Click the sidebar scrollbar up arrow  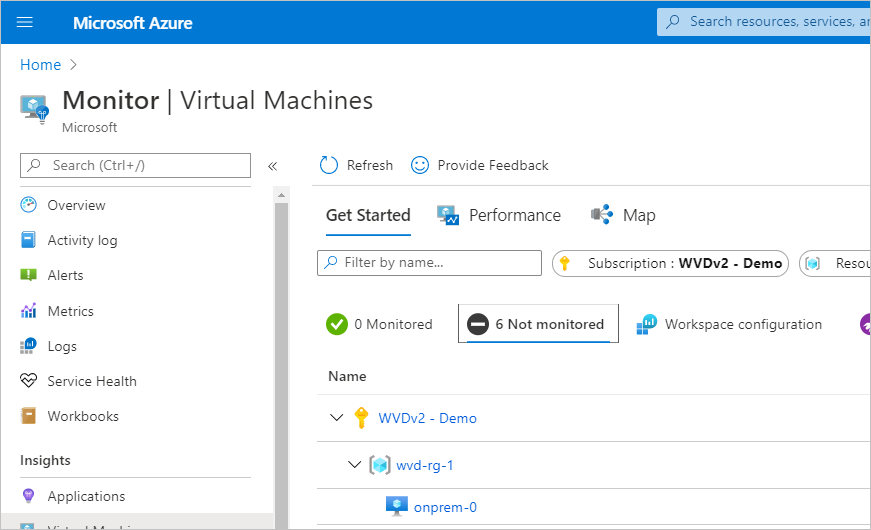(x=281, y=195)
